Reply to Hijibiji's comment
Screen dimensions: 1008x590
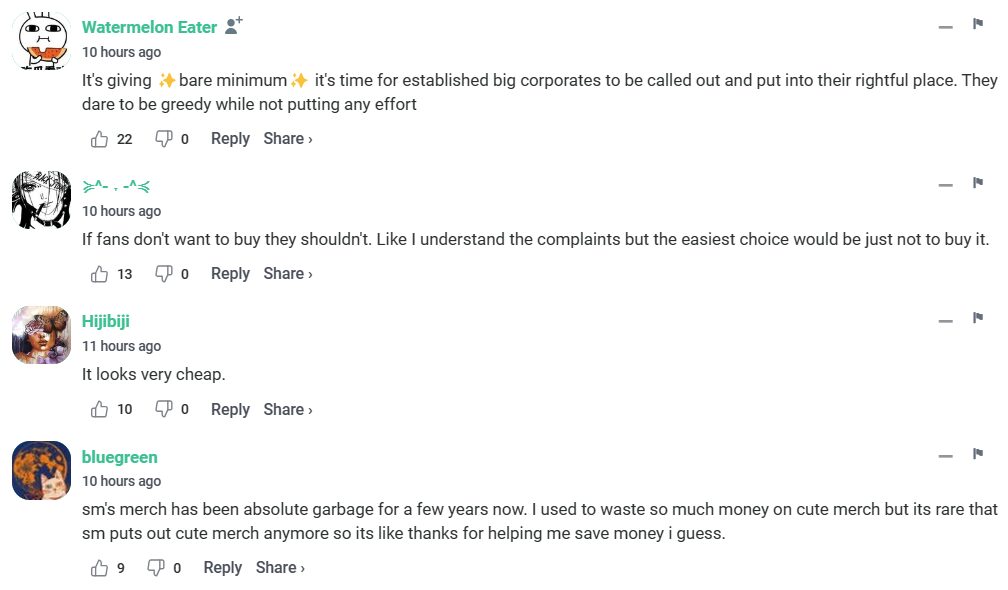point(230,409)
